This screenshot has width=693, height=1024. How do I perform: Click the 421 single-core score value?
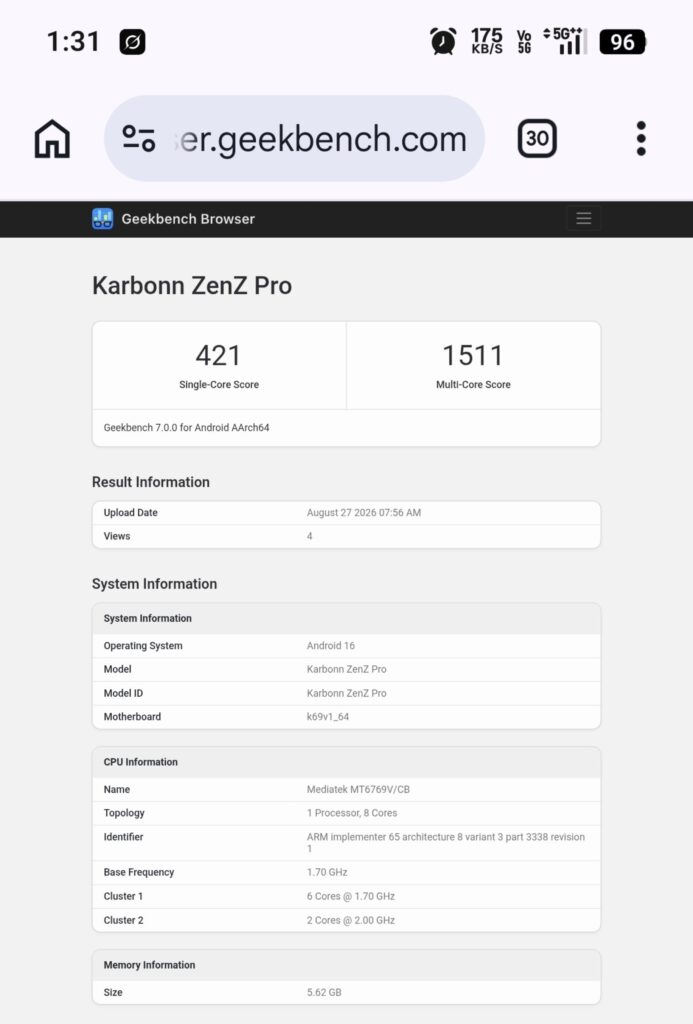[x=219, y=356]
